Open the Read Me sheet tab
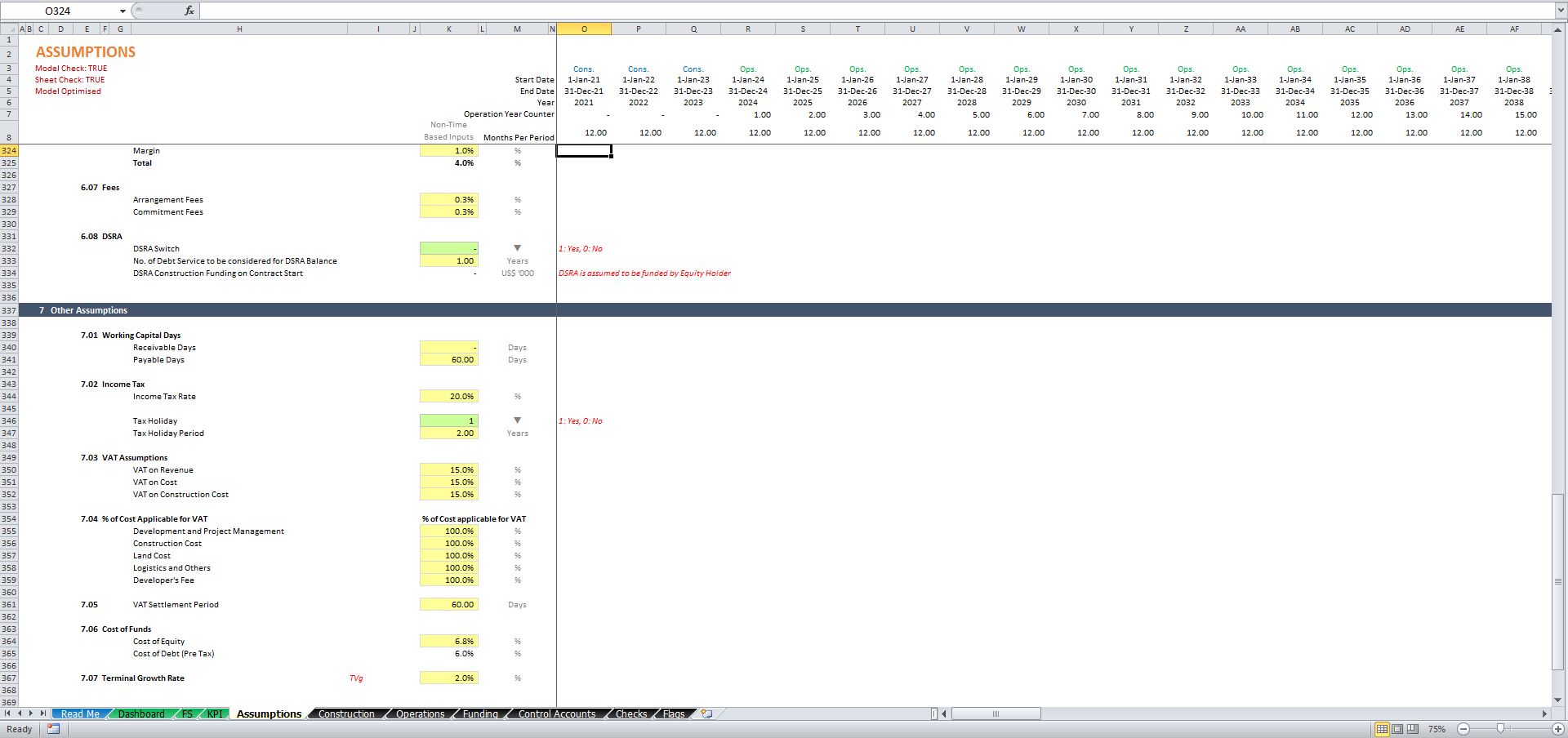This screenshot has height=738, width=1568. (x=80, y=714)
